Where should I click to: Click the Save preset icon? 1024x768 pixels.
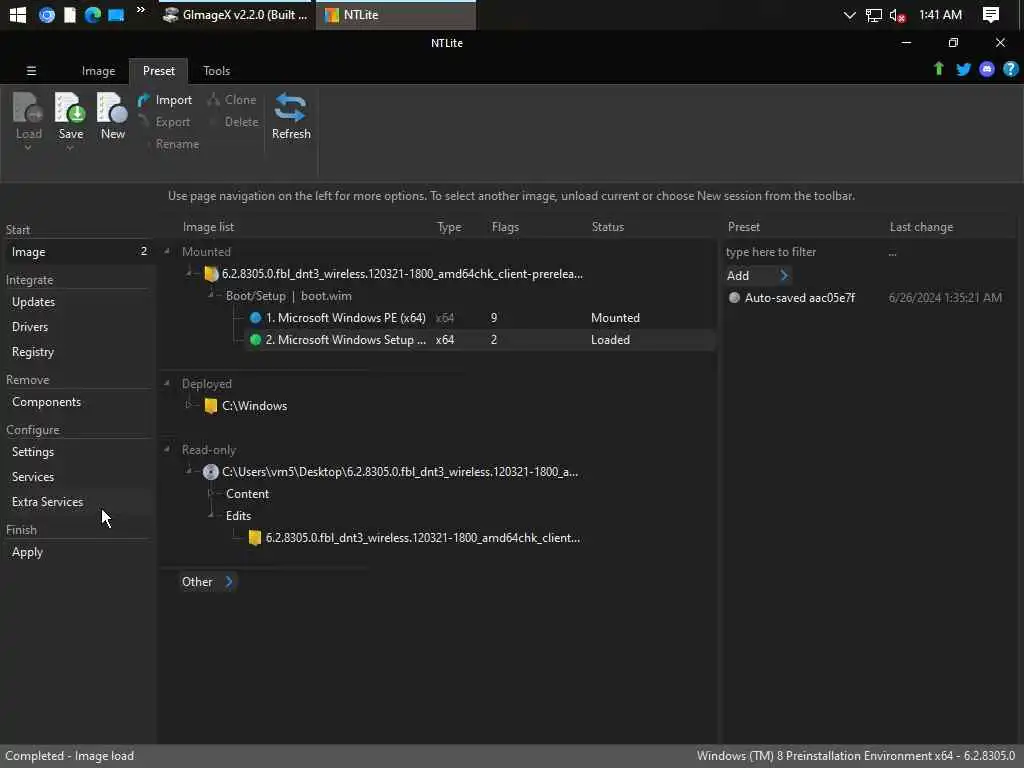pos(70,108)
